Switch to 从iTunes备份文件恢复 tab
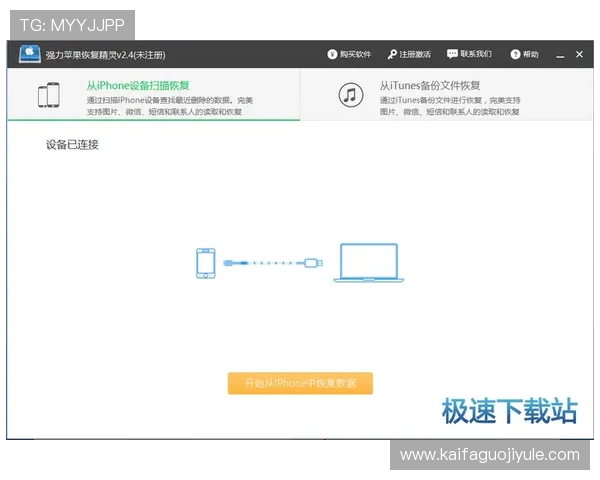The image size is (600, 480). click(447, 95)
